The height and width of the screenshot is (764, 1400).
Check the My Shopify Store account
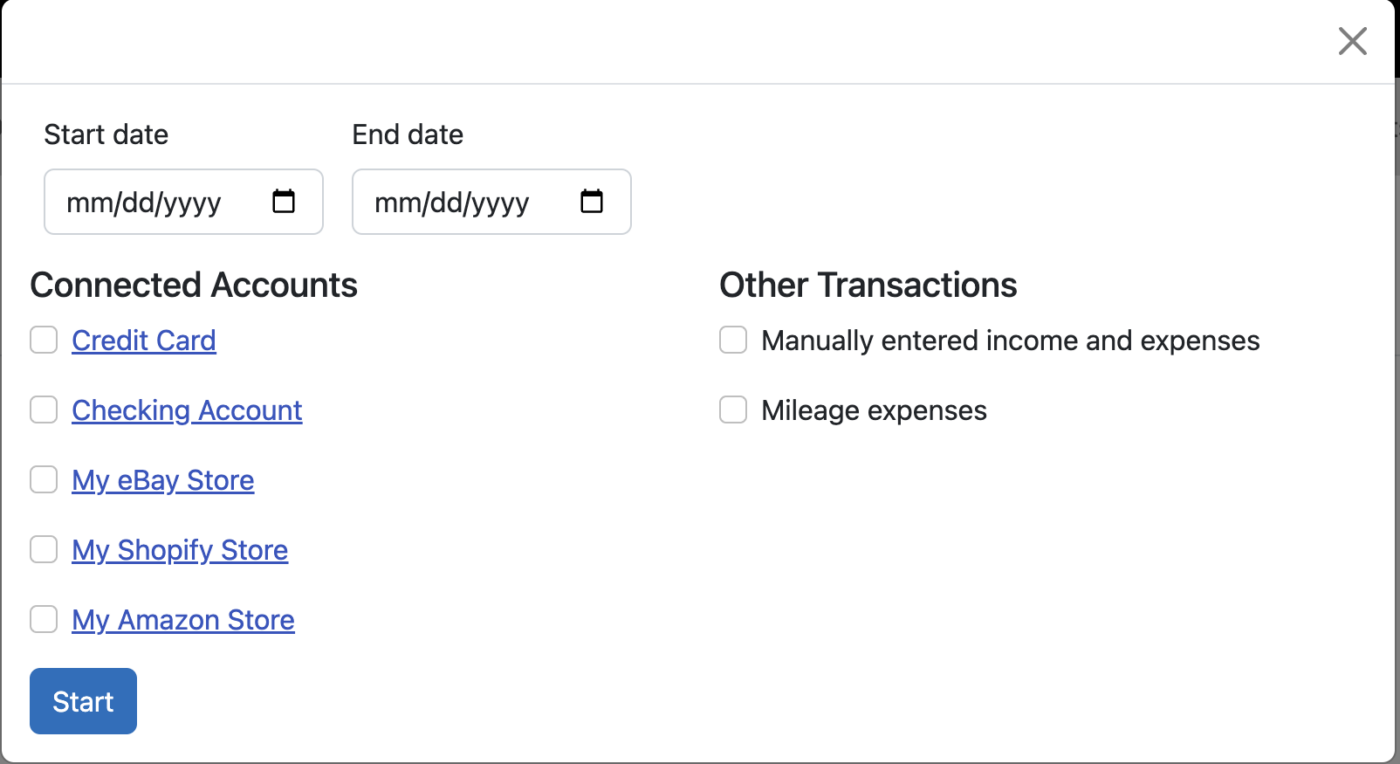point(43,549)
